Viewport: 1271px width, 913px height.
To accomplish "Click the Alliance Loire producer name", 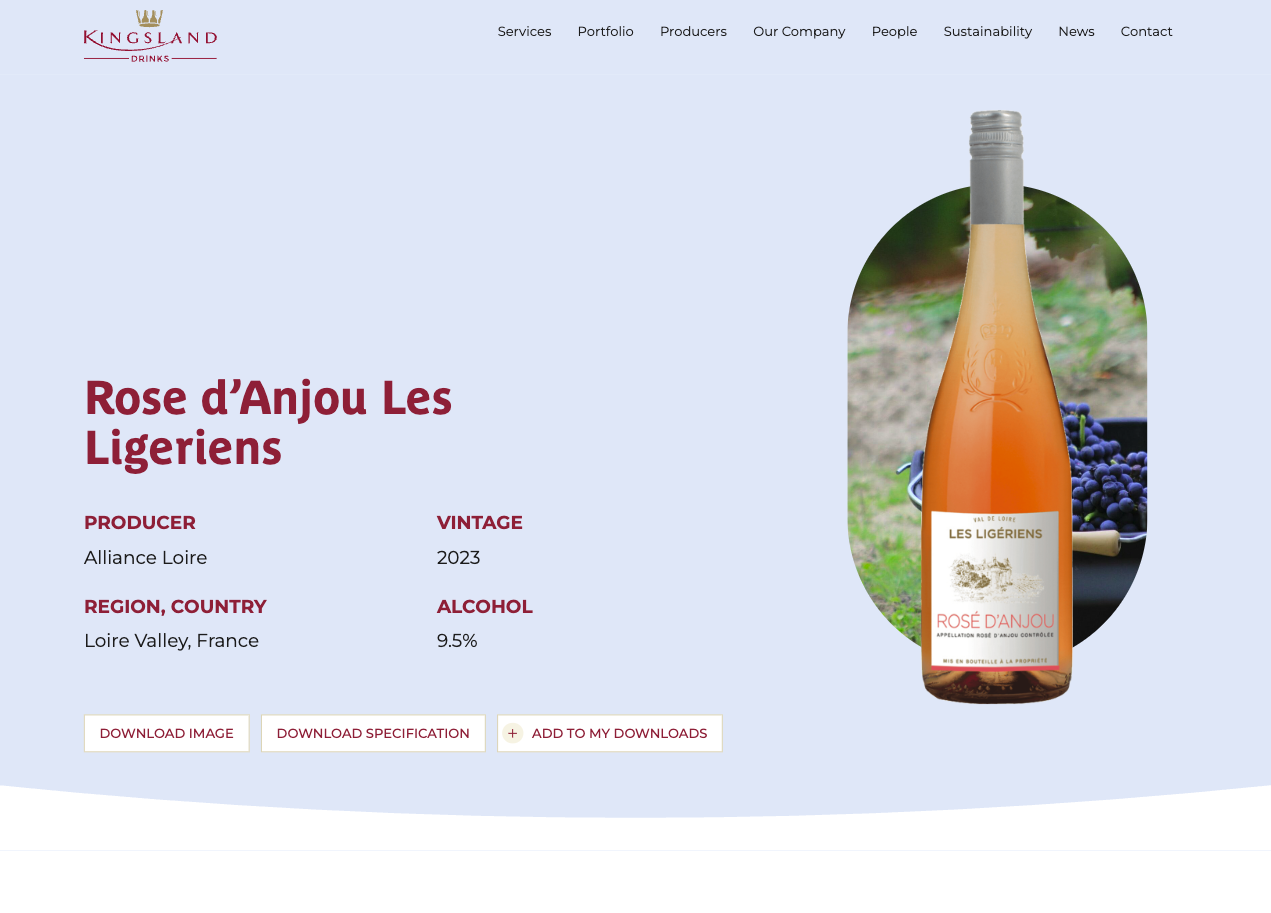I will 145,557.
